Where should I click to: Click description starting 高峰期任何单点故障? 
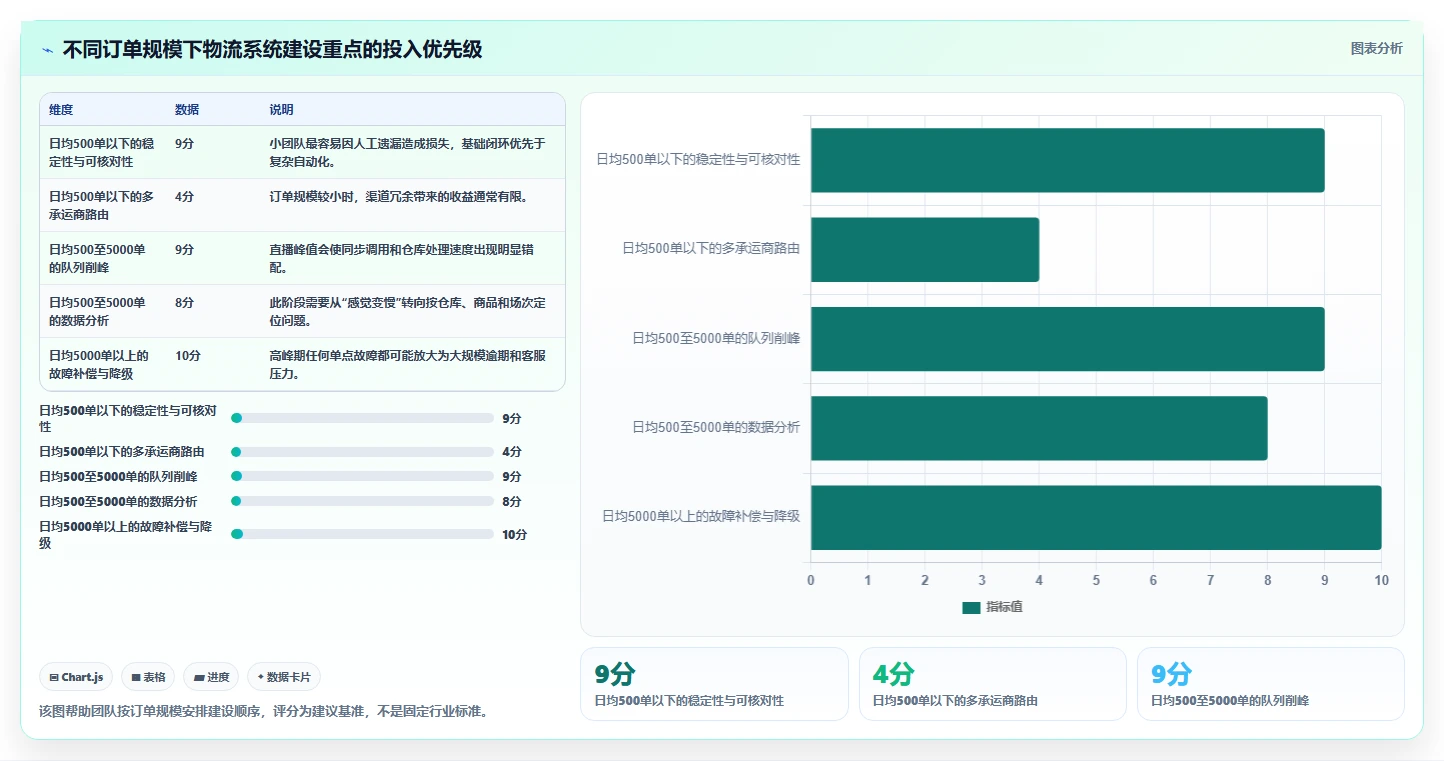408,364
